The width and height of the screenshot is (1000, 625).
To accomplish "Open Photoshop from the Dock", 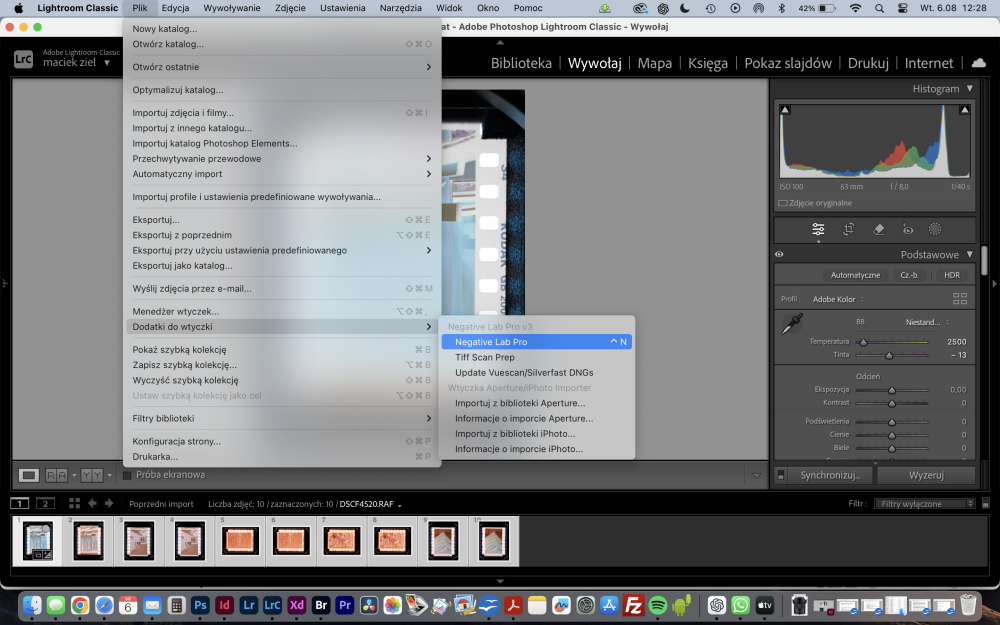I will pos(200,605).
